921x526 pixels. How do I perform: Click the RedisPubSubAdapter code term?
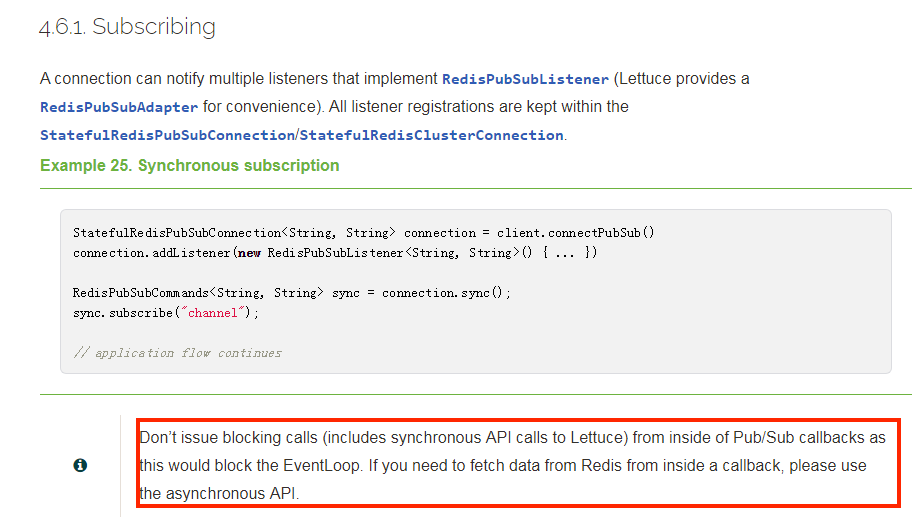pyautogui.click(x=119, y=107)
